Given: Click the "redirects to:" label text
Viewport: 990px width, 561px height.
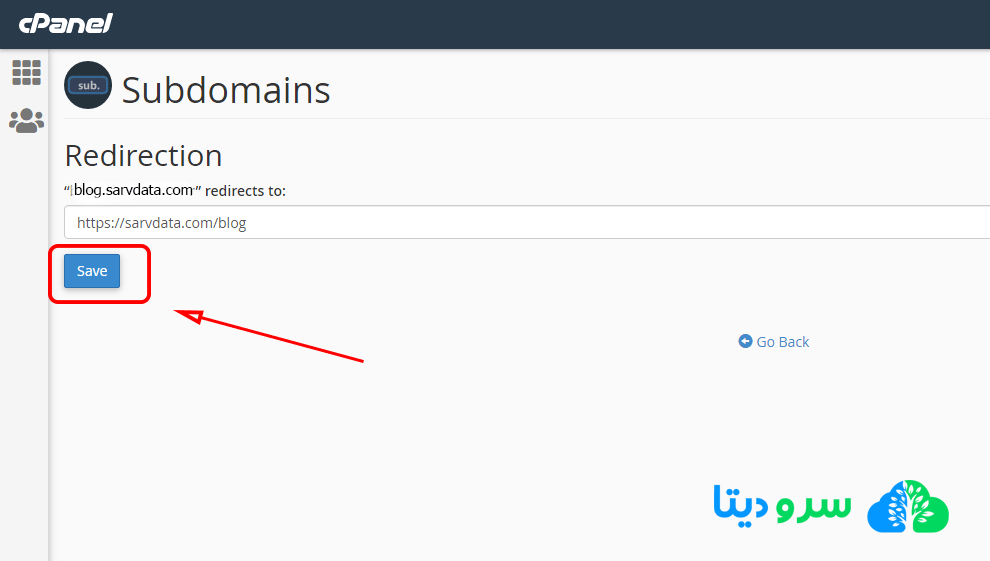Looking at the screenshot, I should (245, 190).
